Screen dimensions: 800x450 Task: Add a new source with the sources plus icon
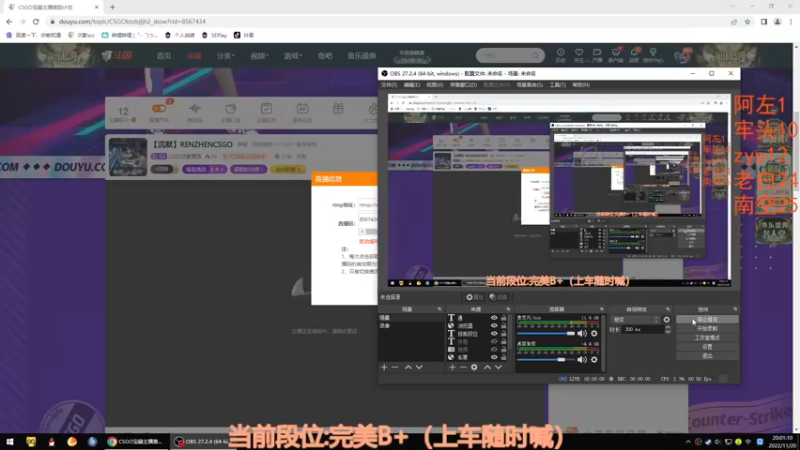[x=453, y=367]
